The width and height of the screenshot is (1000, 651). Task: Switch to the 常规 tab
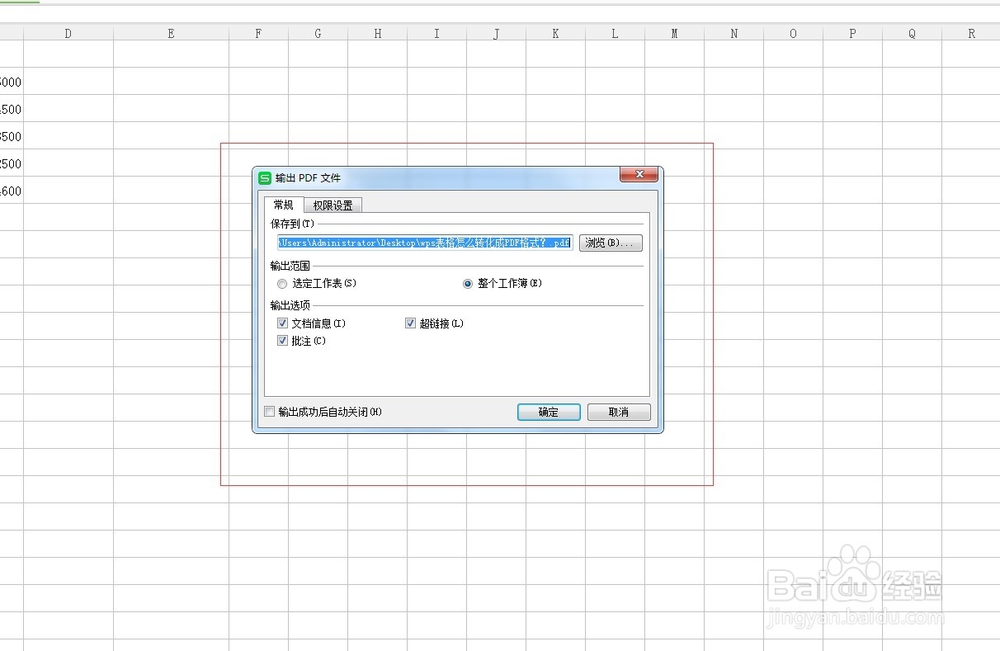[x=283, y=205]
